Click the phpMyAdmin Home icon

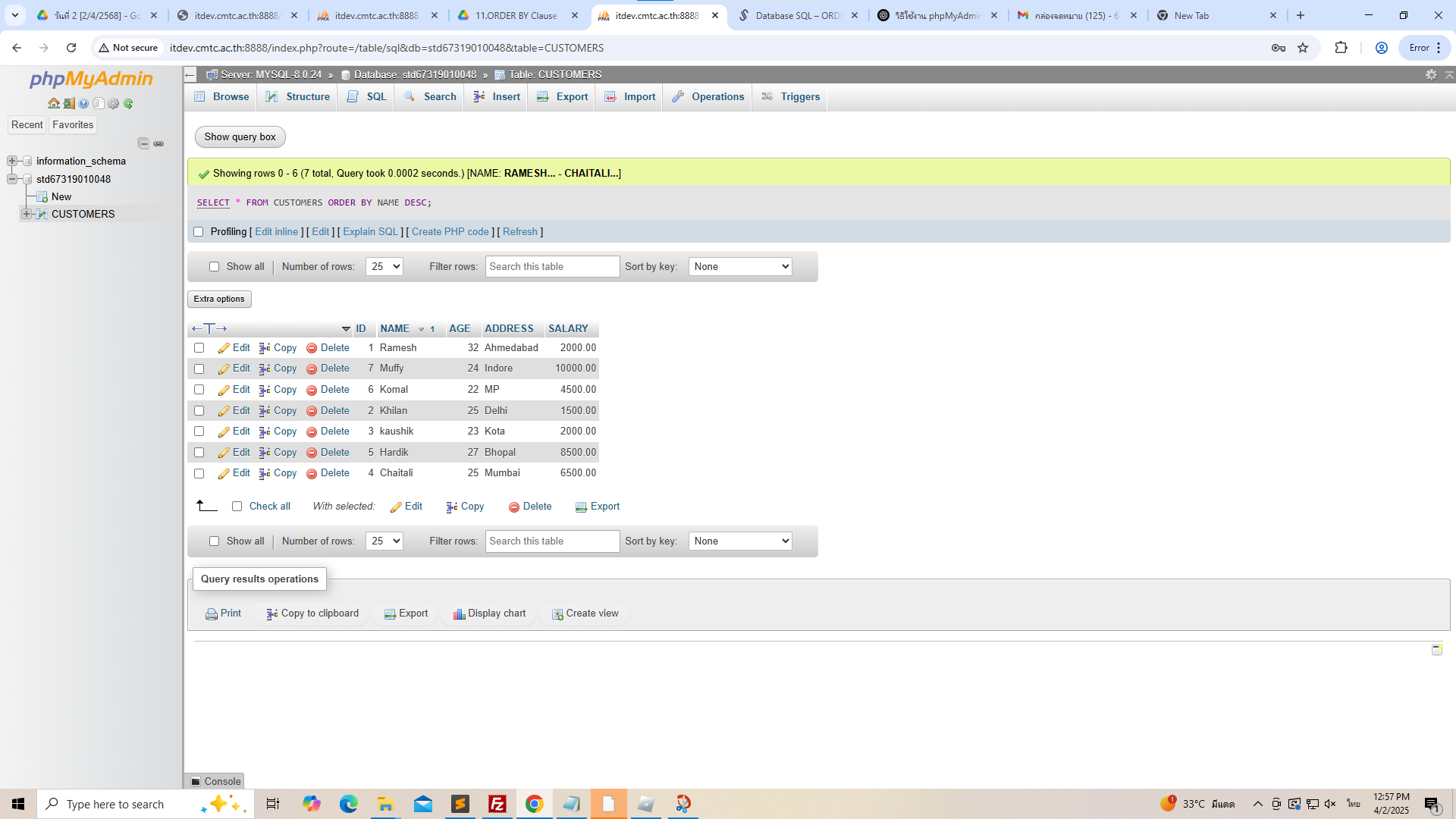[x=53, y=103]
